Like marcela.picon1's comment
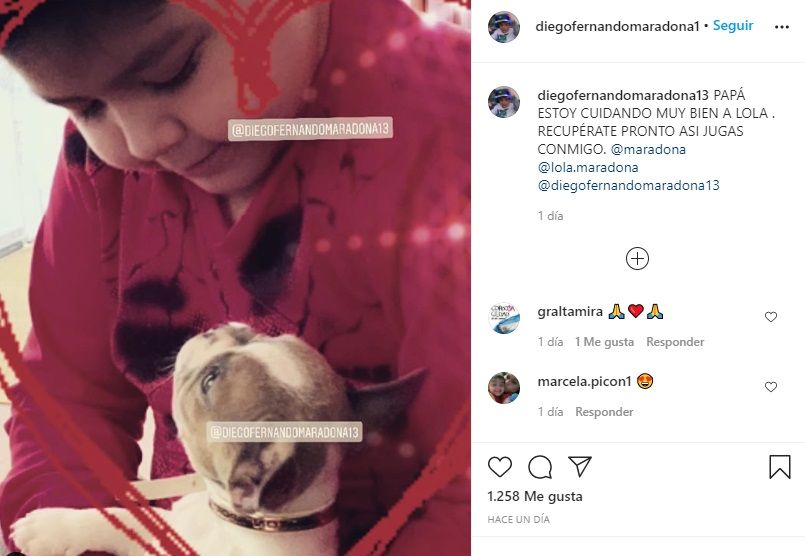The image size is (805, 556). point(771,387)
